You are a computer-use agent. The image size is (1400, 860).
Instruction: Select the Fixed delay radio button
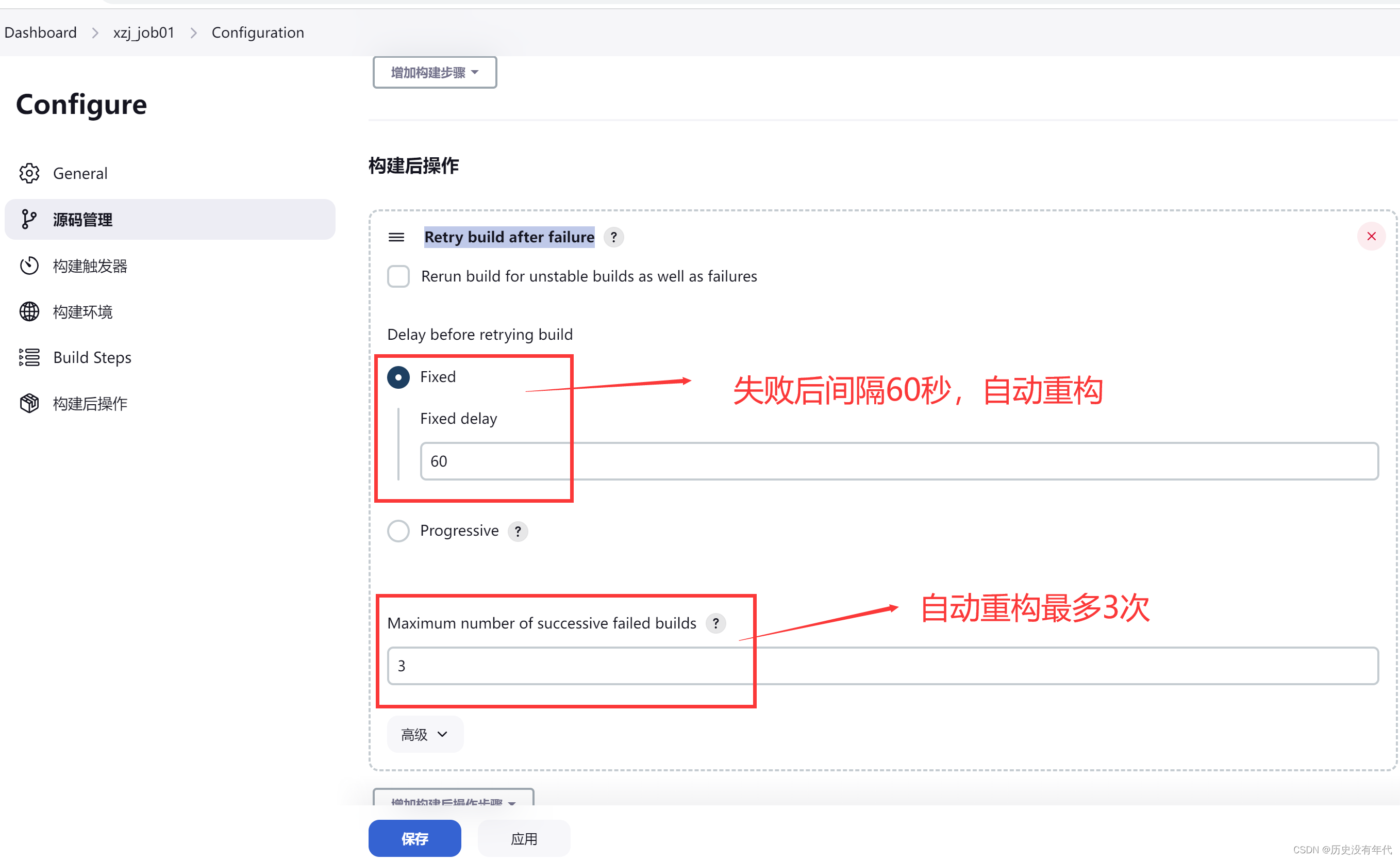pyautogui.click(x=398, y=377)
